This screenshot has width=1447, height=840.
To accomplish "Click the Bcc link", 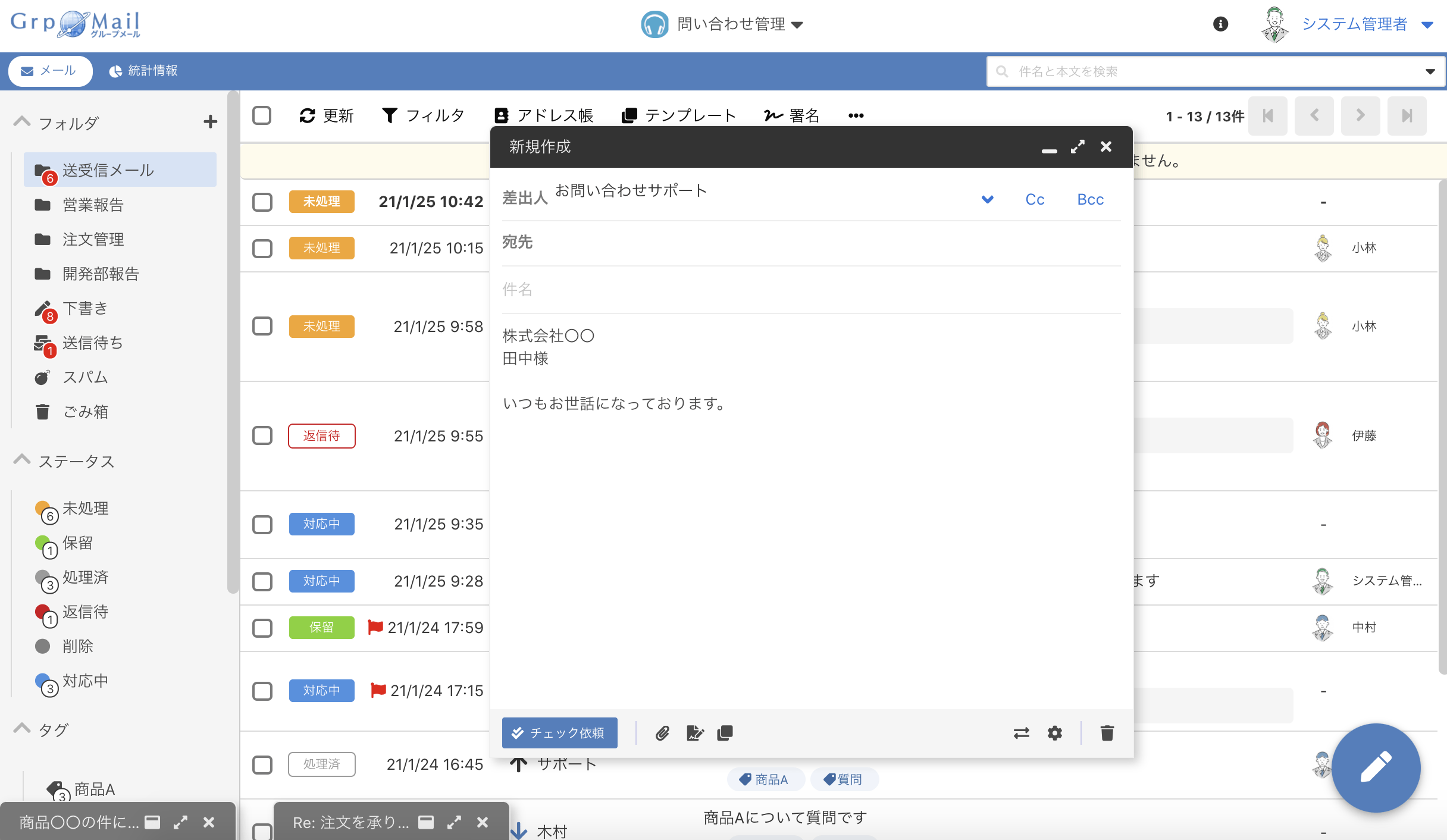I will pyautogui.click(x=1090, y=199).
